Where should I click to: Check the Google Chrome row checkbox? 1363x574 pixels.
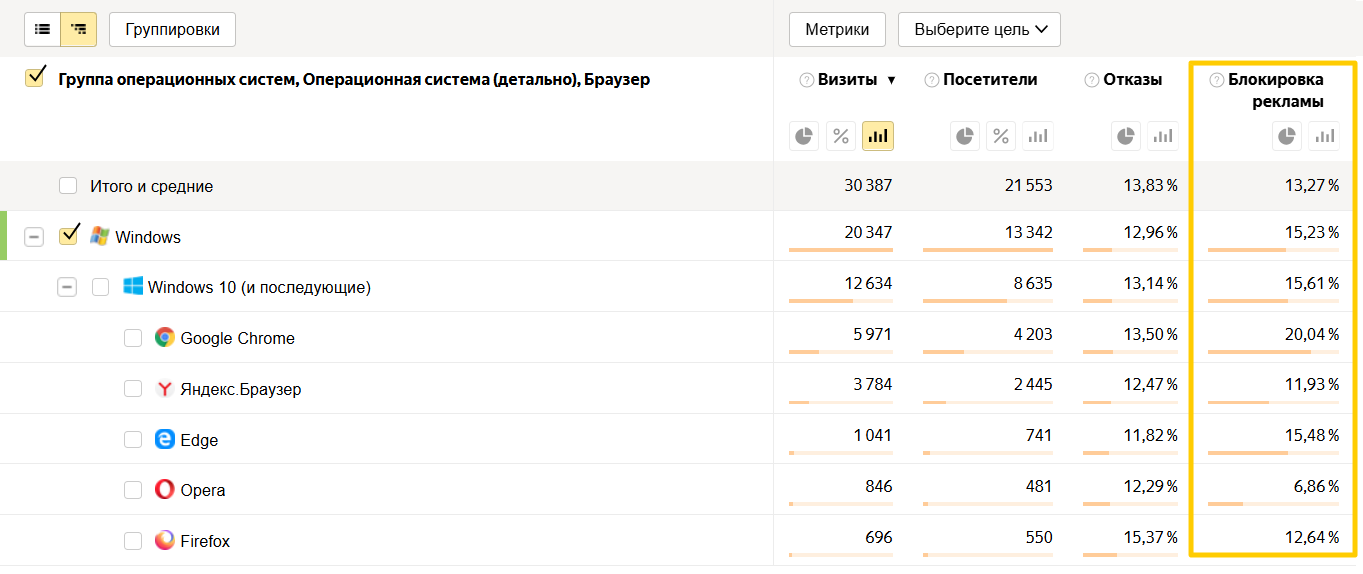click(x=133, y=338)
